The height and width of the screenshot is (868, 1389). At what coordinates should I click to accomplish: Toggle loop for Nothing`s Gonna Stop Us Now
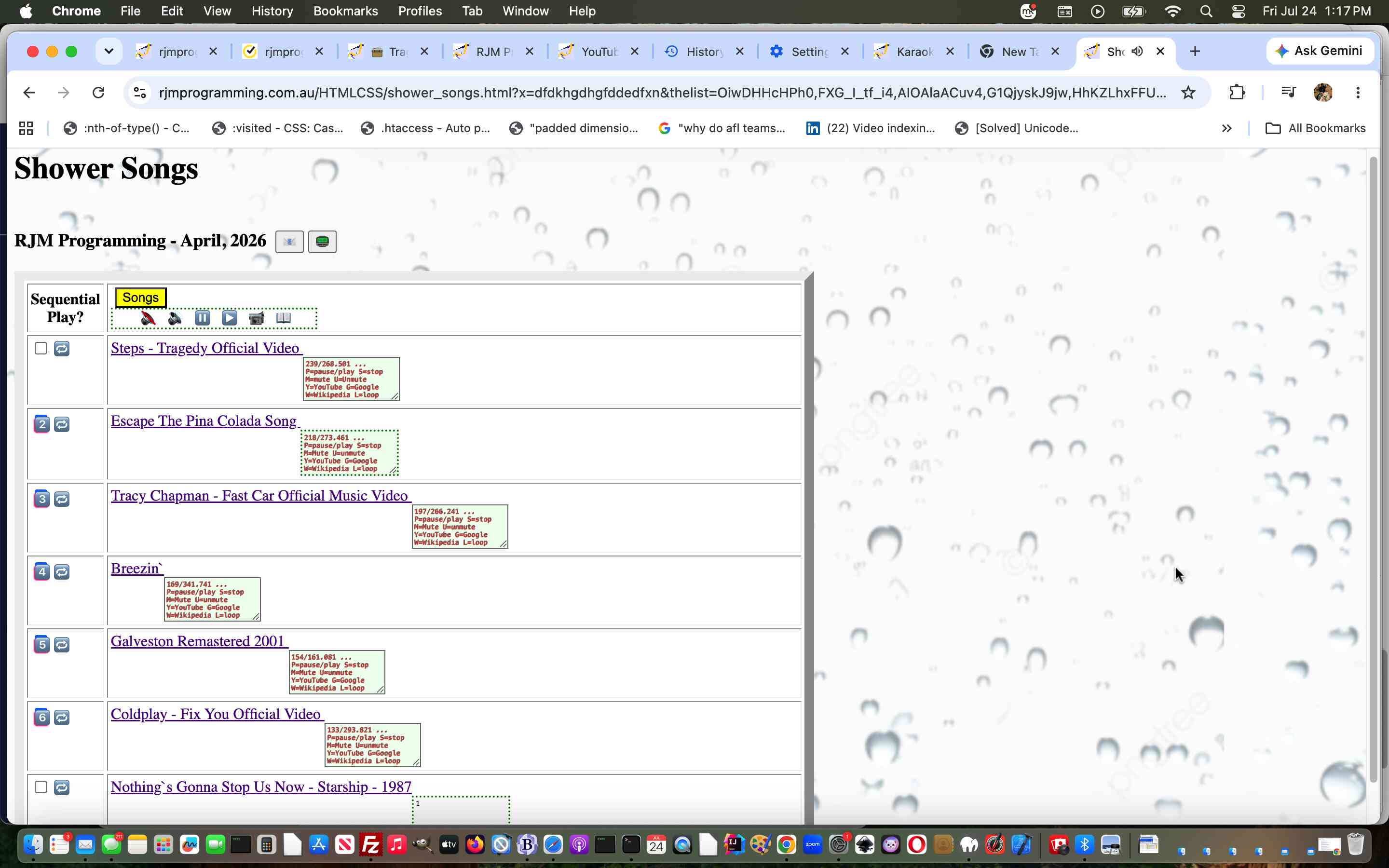tap(62, 787)
